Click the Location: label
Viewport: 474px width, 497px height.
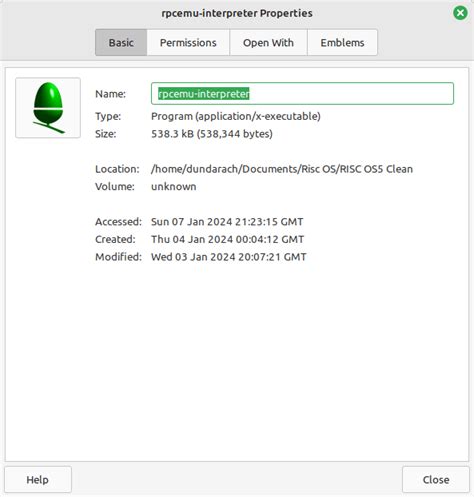pos(117,169)
